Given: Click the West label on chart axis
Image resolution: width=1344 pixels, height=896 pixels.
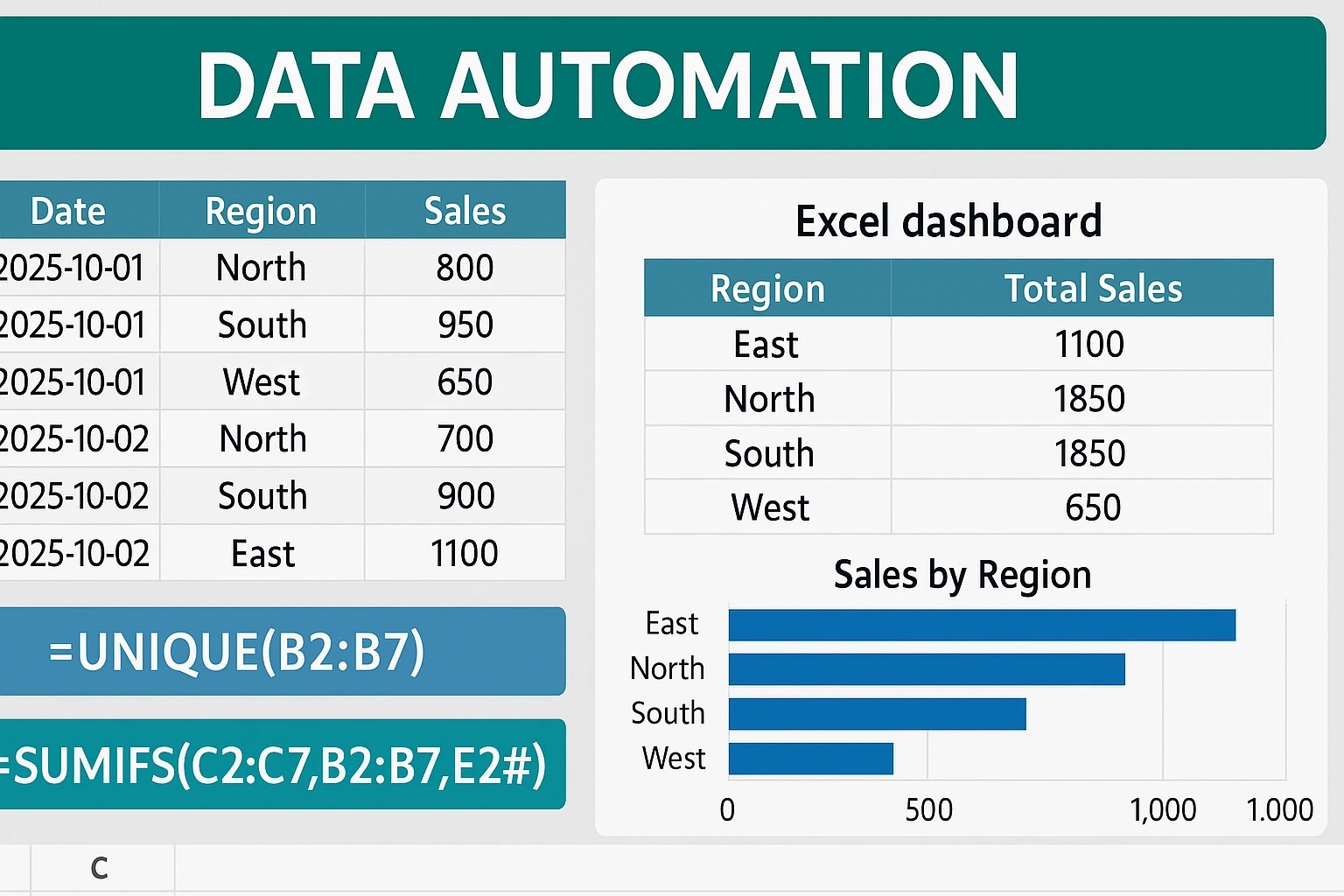Looking at the screenshot, I should [673, 758].
